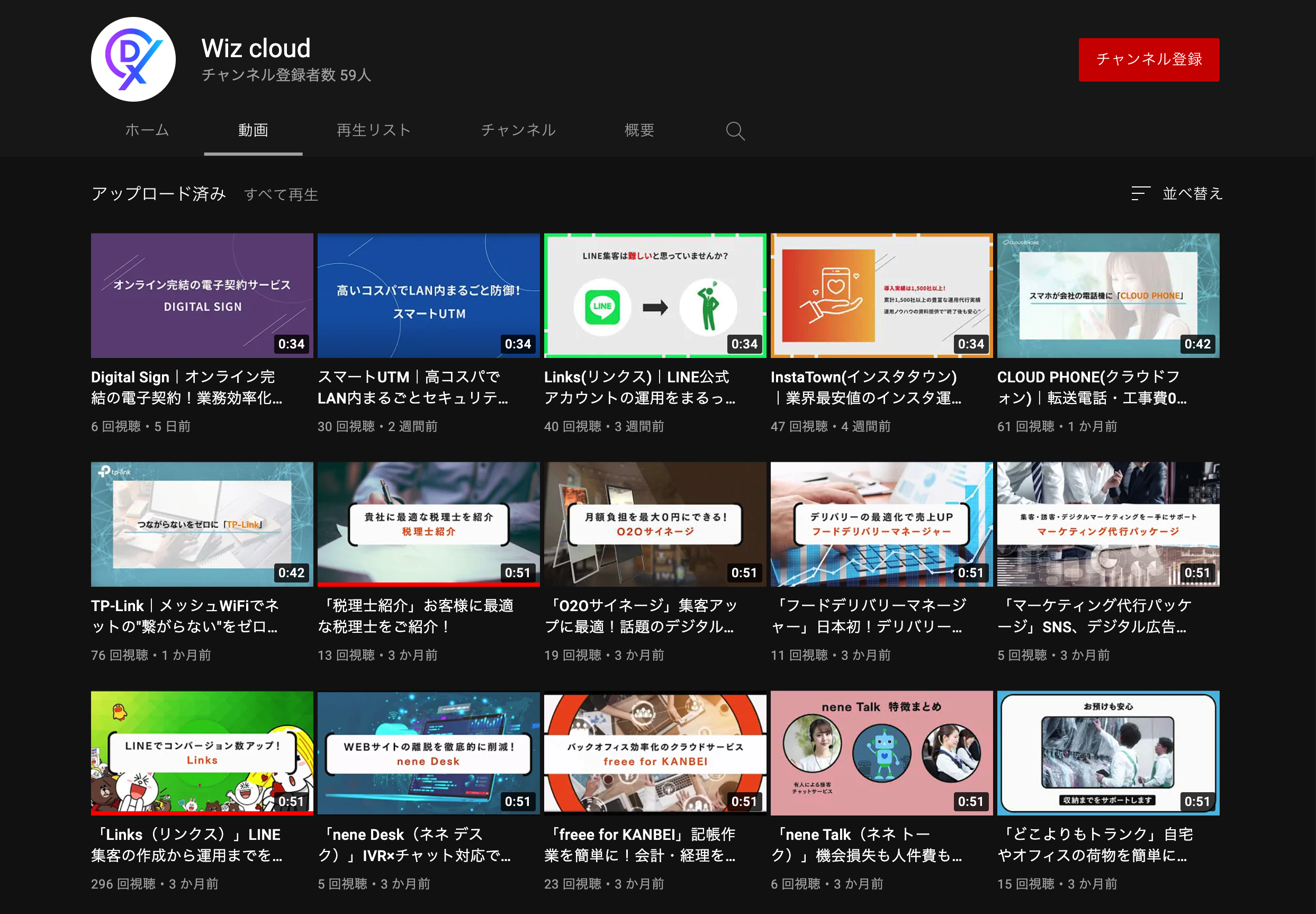Viewport: 1316px width, 914px height.
Task: Click the 76 回視聴・1 か月前 metadata
Action: point(151,655)
